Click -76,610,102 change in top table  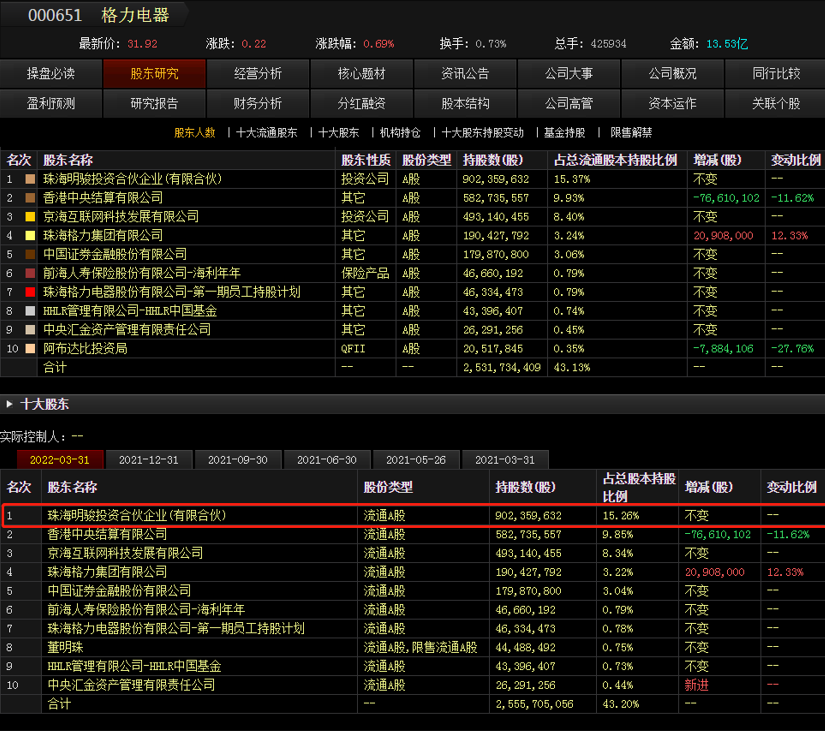click(x=726, y=198)
